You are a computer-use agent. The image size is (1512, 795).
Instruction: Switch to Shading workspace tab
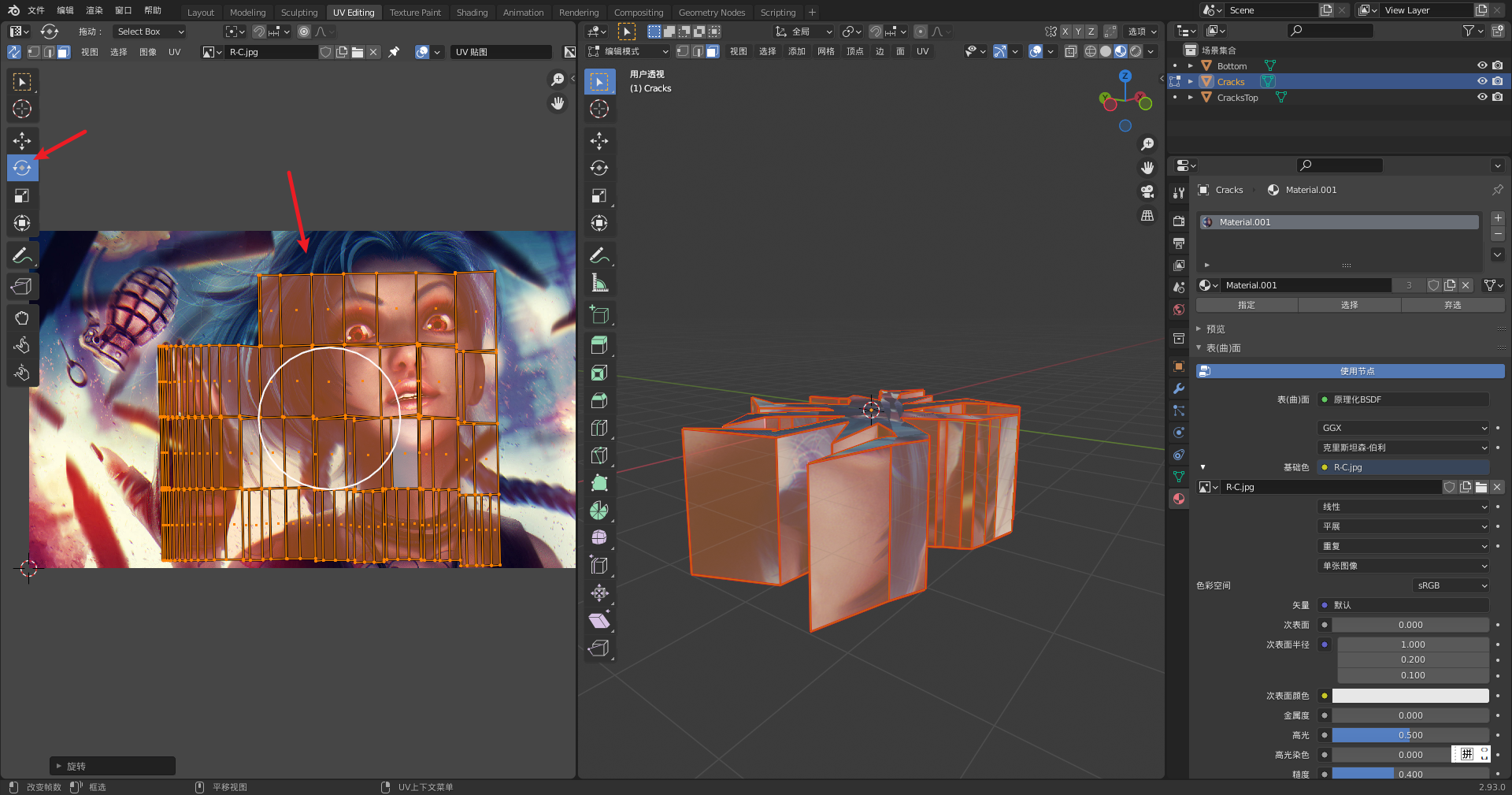pyautogui.click(x=472, y=13)
